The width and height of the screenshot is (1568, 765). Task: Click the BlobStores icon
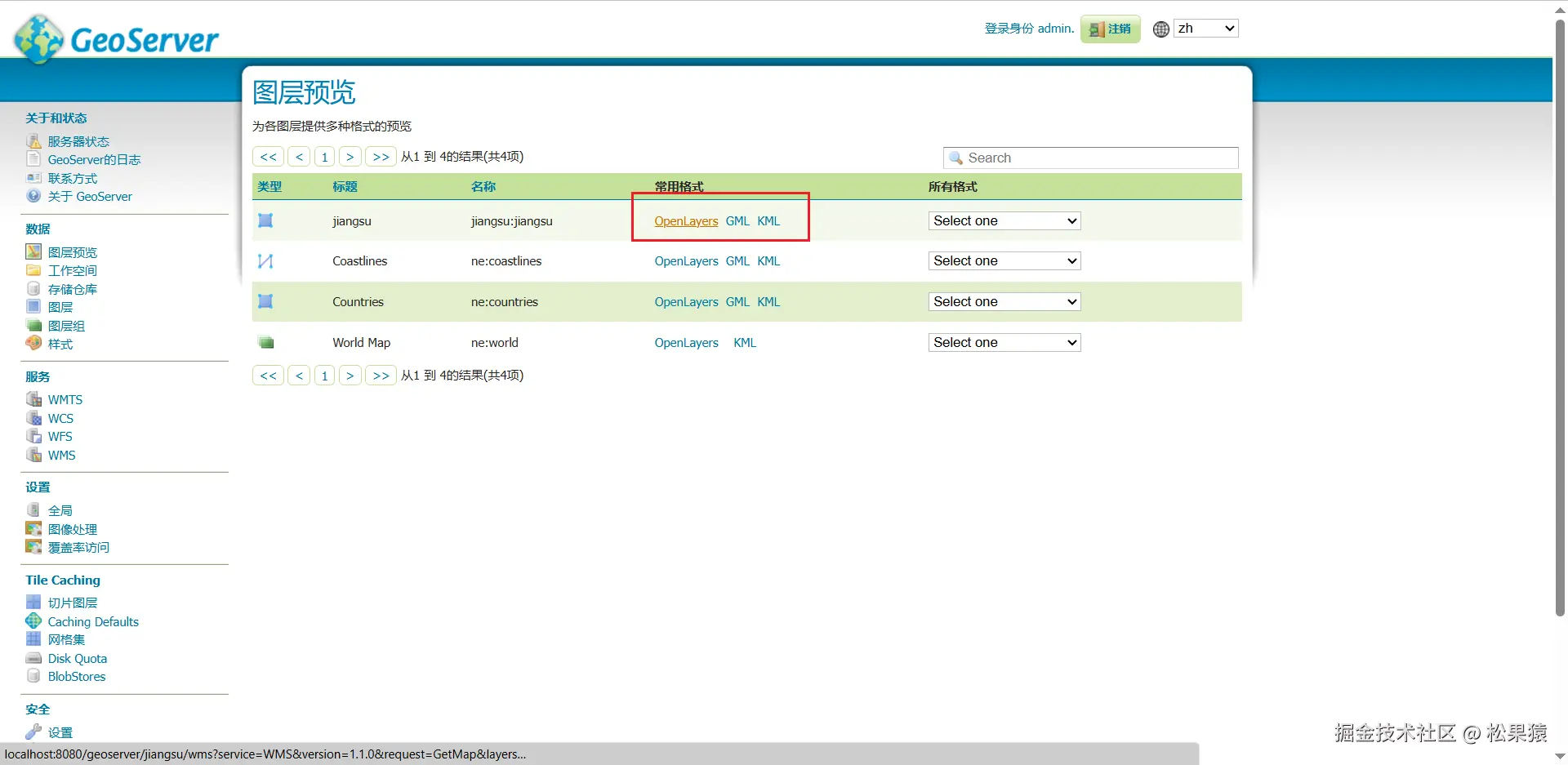click(x=33, y=676)
